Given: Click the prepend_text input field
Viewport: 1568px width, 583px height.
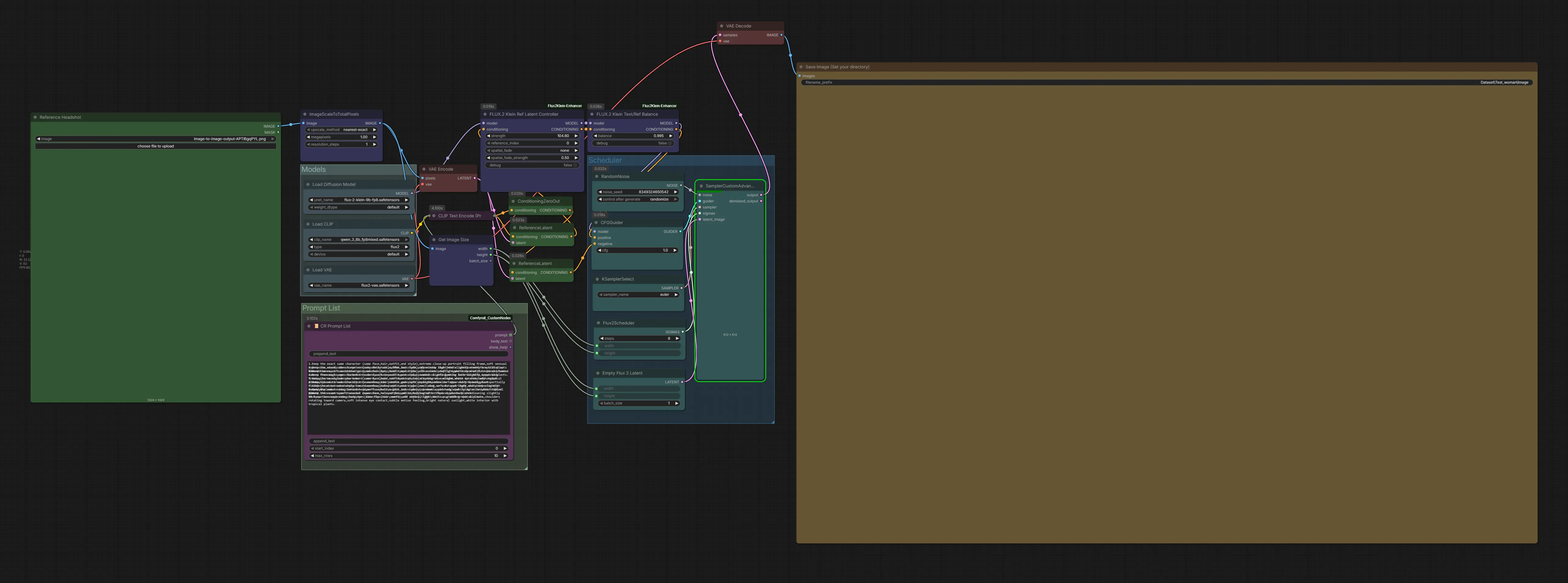Looking at the screenshot, I should (408, 353).
